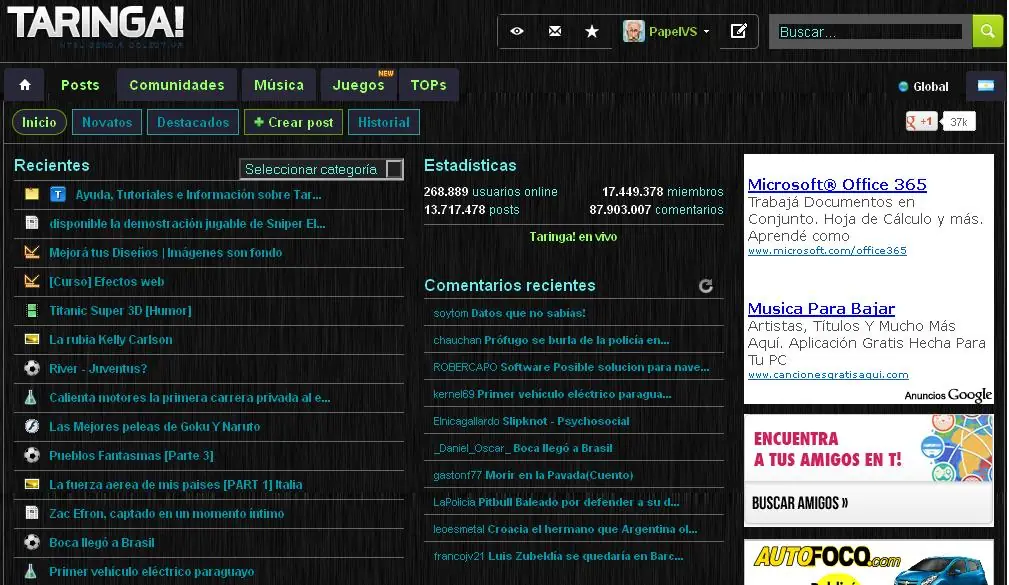Open the Seleccionar categoría dropdown

[321, 169]
